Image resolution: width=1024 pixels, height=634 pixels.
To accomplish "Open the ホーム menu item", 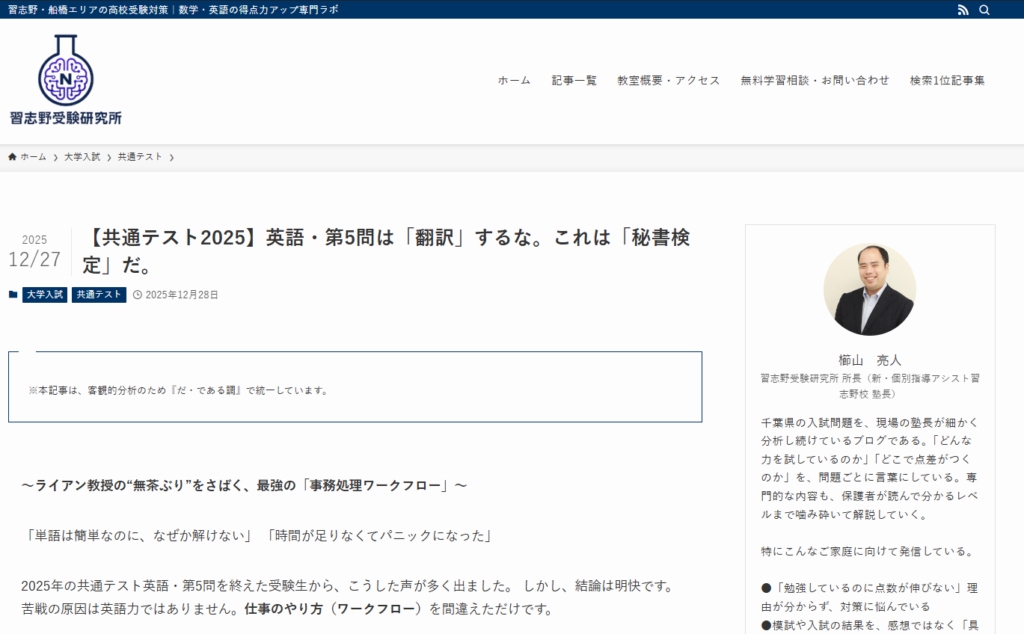I will 514,81.
